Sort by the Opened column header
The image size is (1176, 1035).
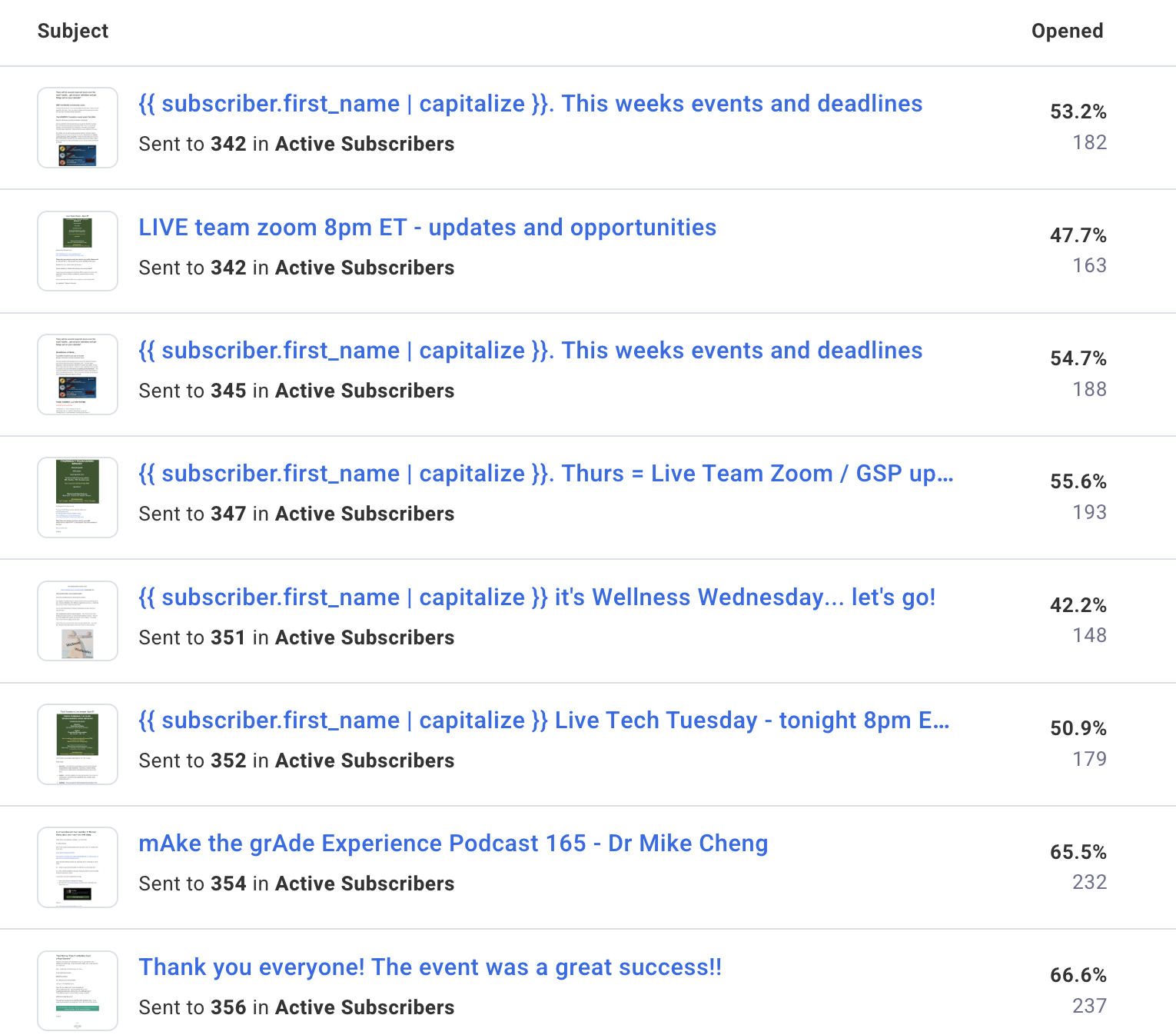(1068, 31)
